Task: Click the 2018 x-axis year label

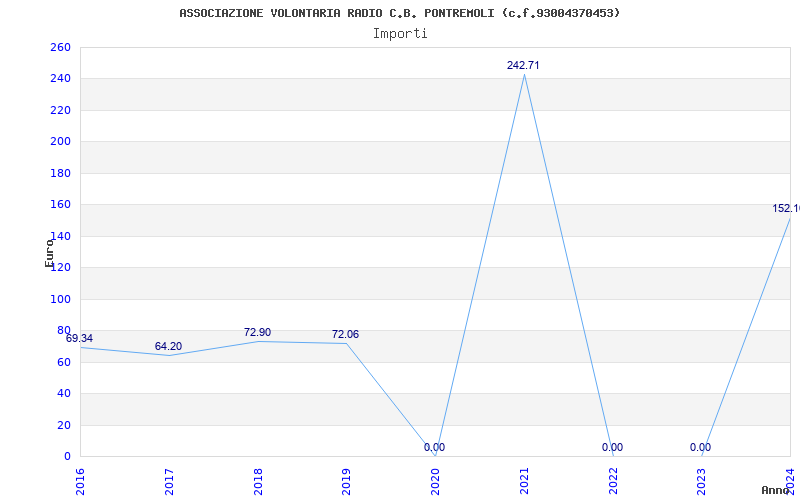Action: point(258,482)
